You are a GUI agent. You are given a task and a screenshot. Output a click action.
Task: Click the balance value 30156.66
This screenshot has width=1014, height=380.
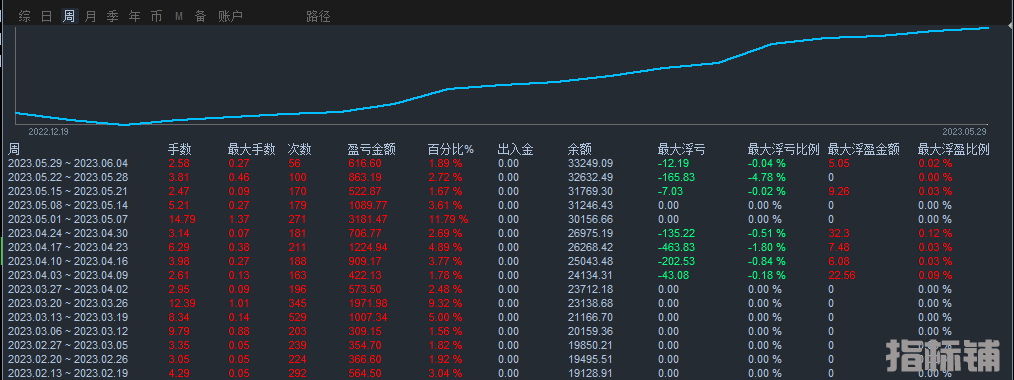[x=590, y=219]
